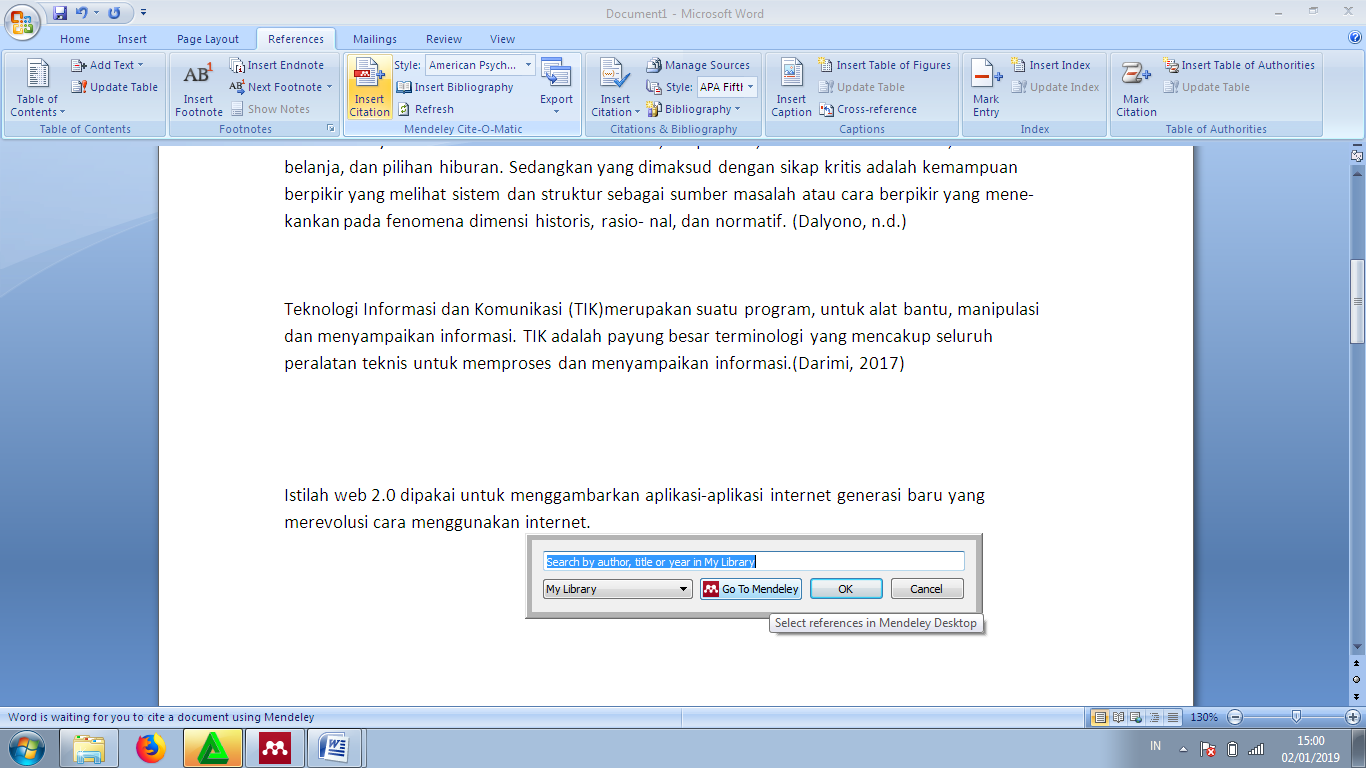Click the Mendeley library search field
1366x768 pixels.
pos(754,562)
